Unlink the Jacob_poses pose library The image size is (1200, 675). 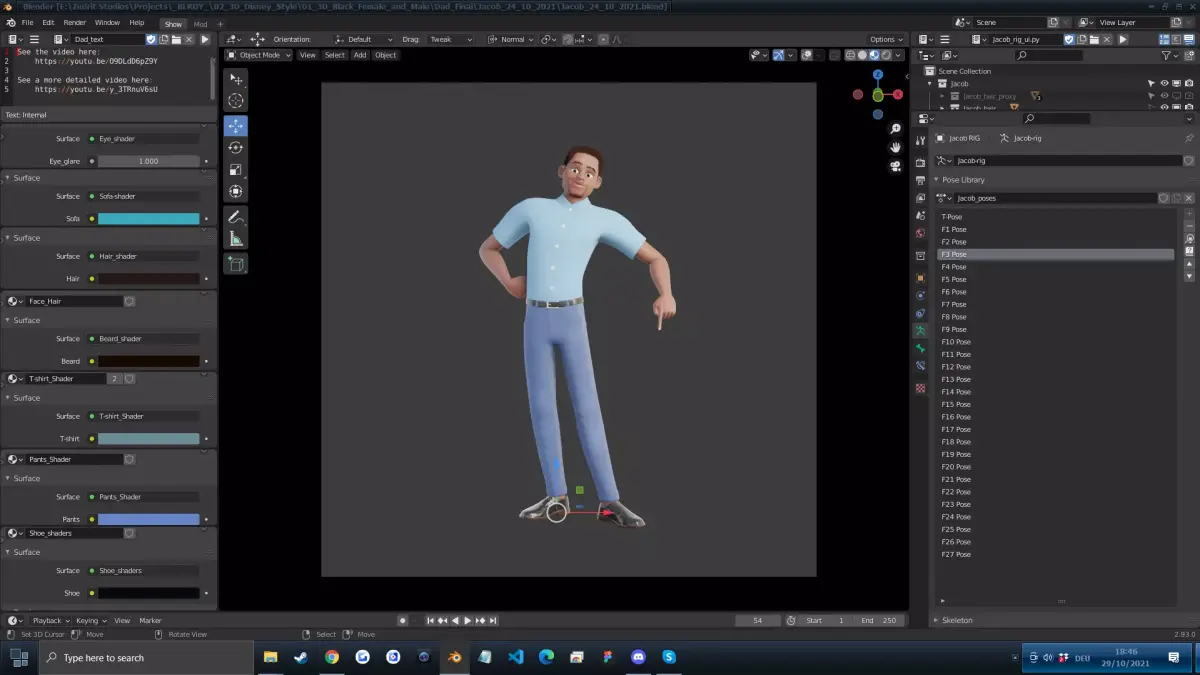(1189, 198)
